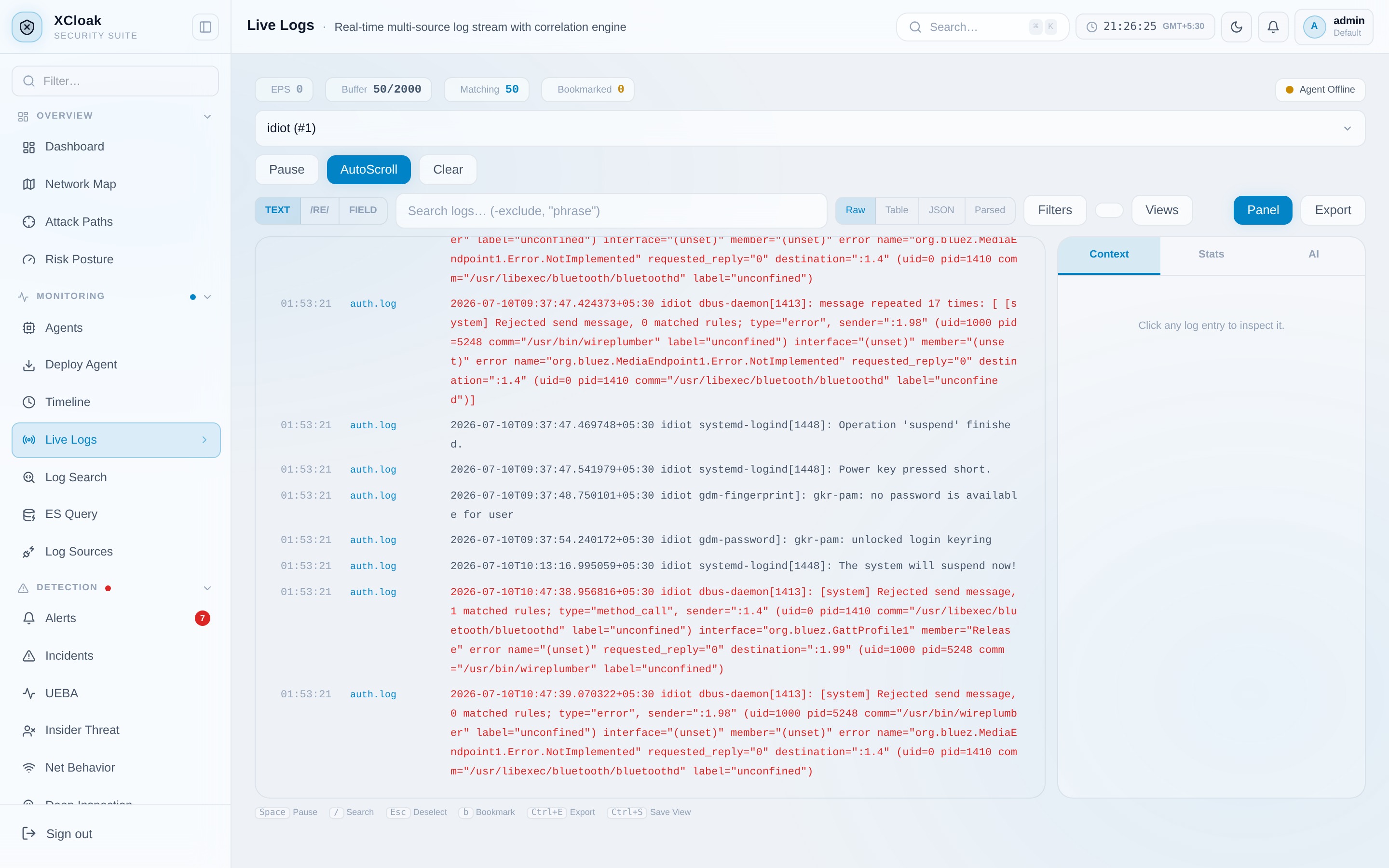Pause the live log stream

[286, 170]
